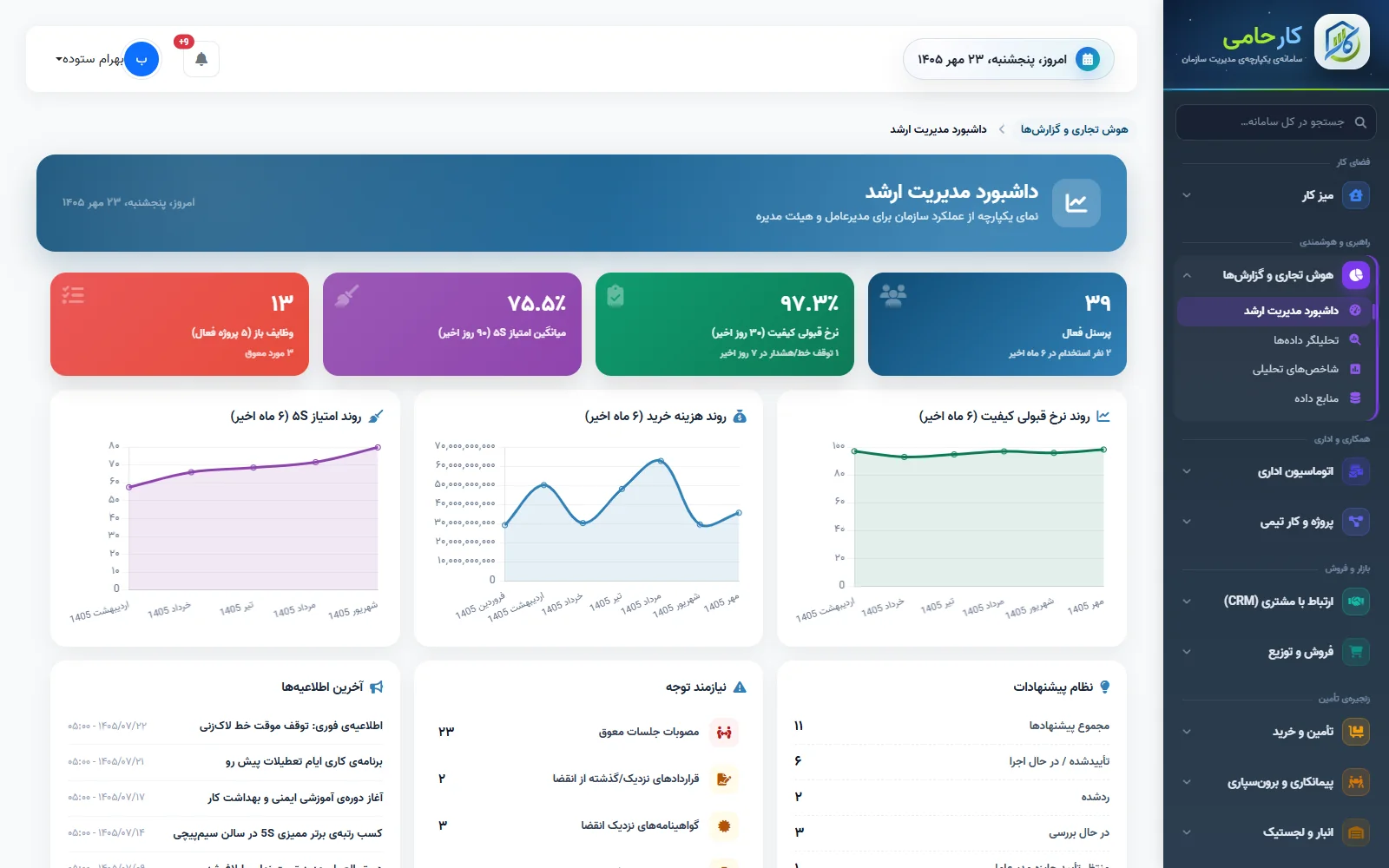Expand the فروش و توزیع chevron

pos(1187,652)
